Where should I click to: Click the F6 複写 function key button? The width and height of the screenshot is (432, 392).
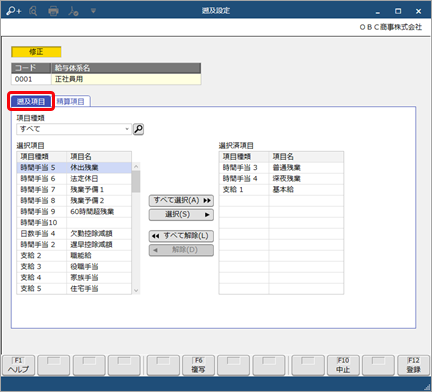(198, 365)
